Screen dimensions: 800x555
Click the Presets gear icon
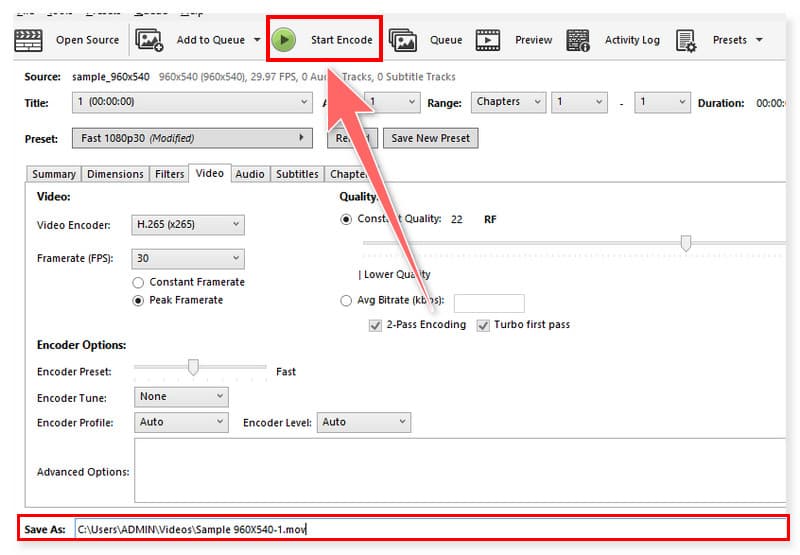[686, 40]
